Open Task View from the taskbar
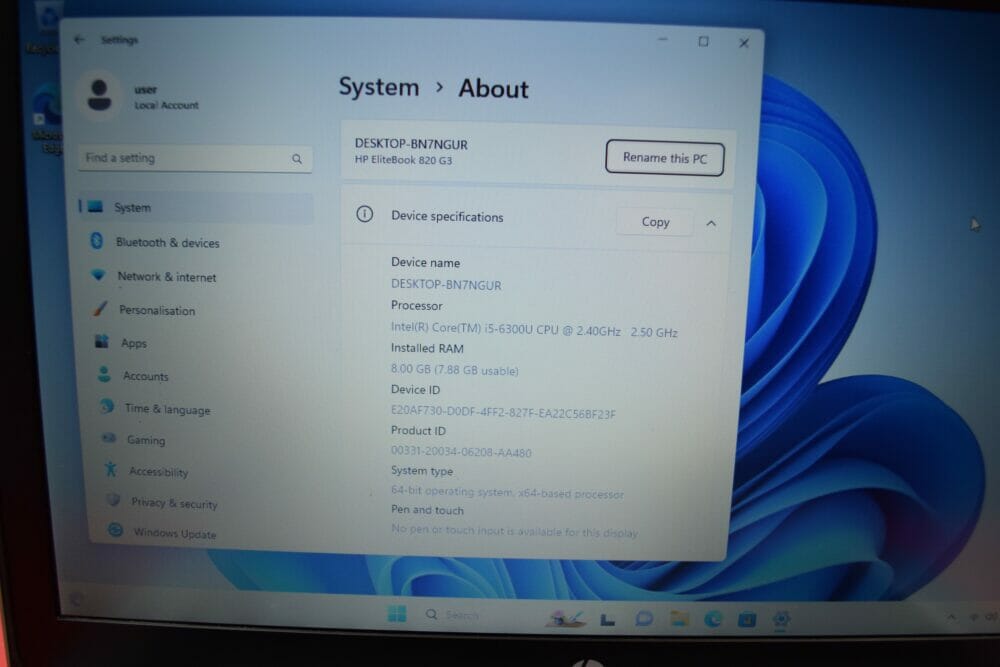The image size is (1000, 667). (x=607, y=619)
